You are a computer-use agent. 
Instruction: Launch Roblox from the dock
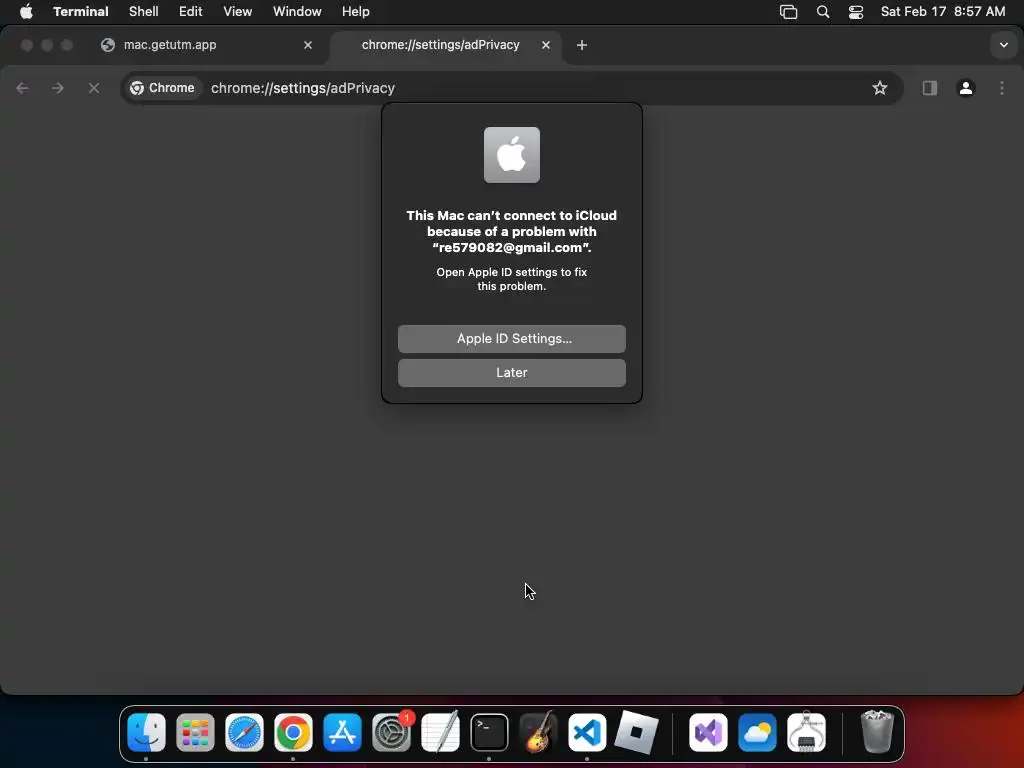click(x=636, y=732)
